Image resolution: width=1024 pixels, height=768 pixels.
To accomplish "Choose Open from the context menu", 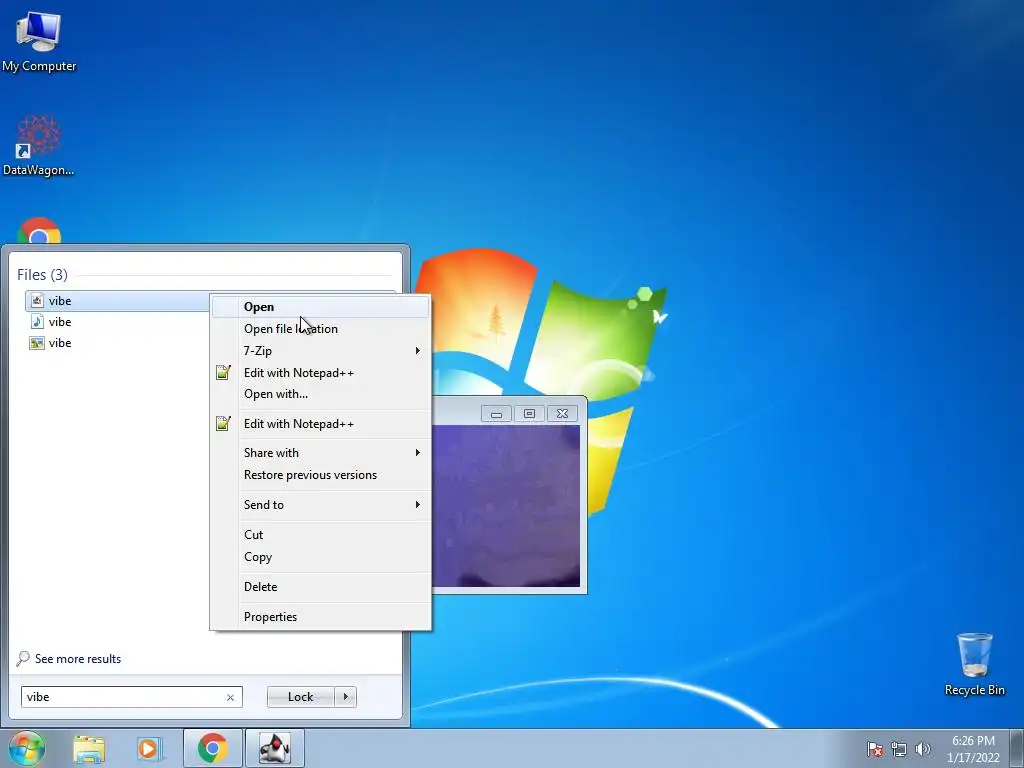I will [x=321, y=307].
